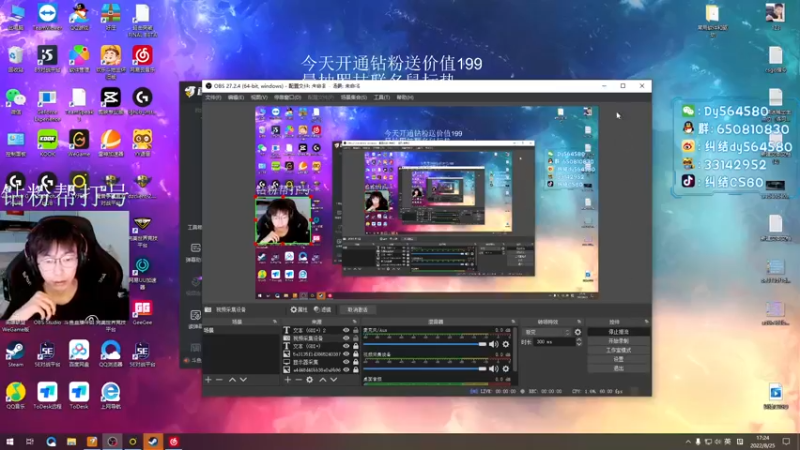800x450 pixels.
Task: Move the selected scene up
Action: [x=232, y=380]
